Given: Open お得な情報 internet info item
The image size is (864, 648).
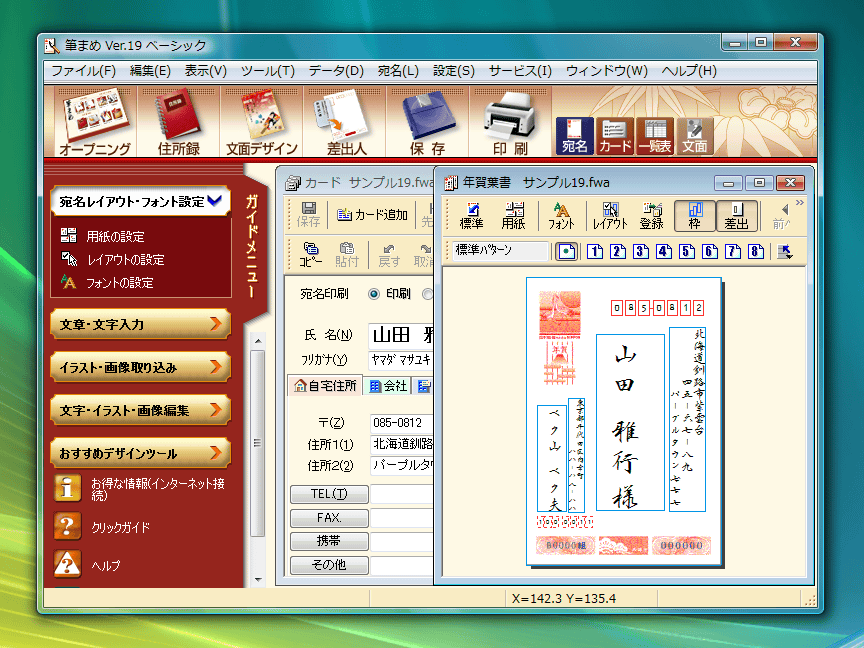Looking at the screenshot, I should (x=140, y=489).
